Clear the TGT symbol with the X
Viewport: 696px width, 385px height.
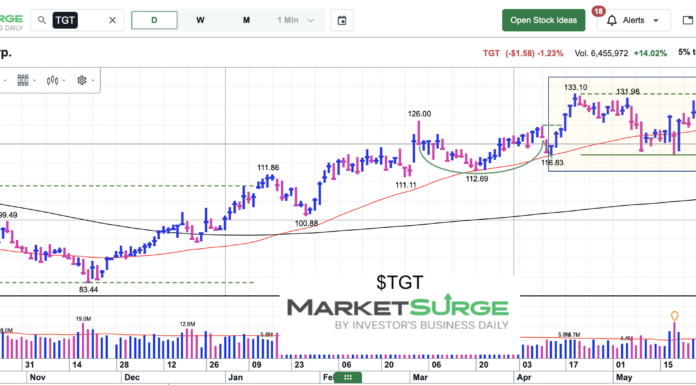[x=113, y=20]
